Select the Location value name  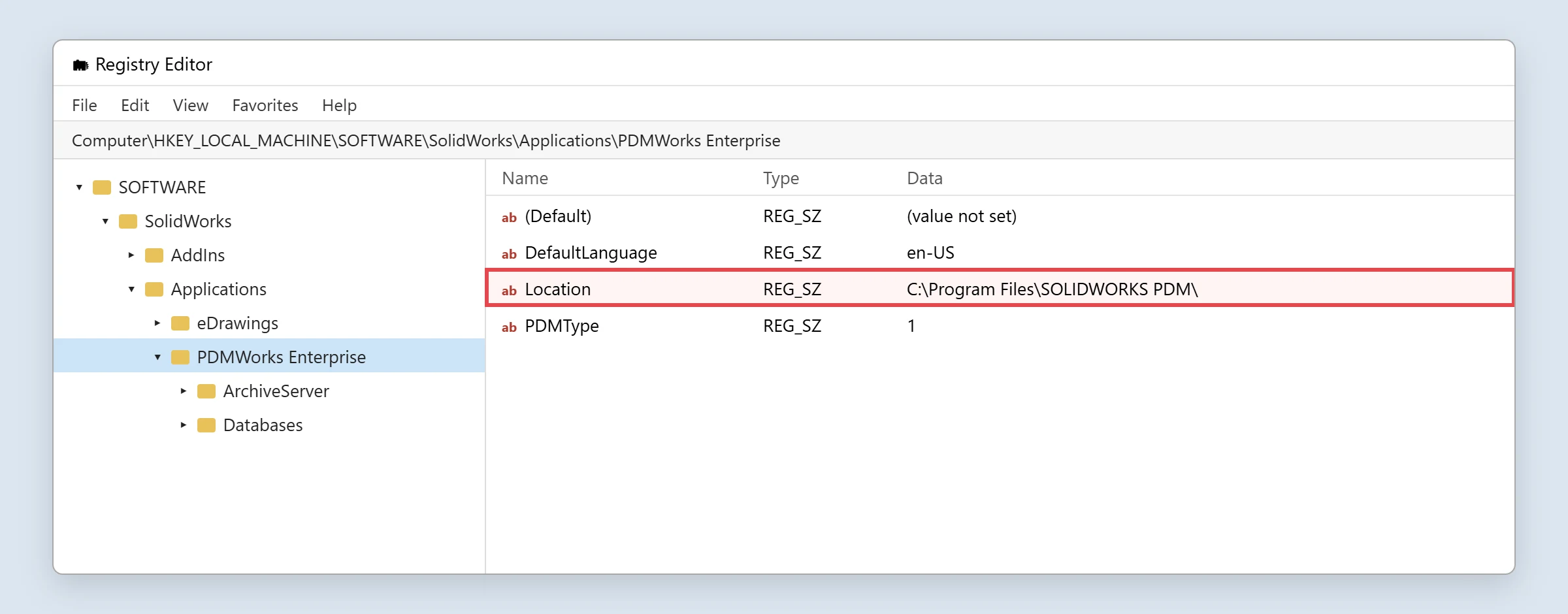[558, 289]
